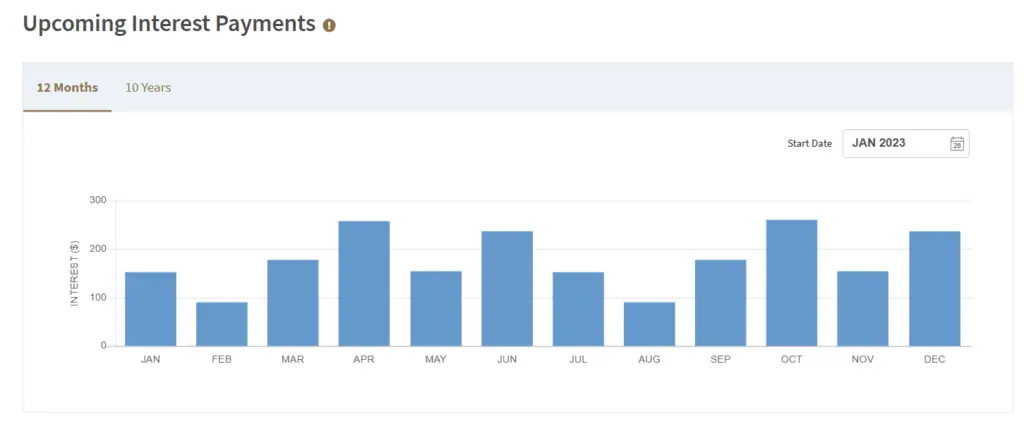This screenshot has width=1024, height=436.
Task: Select the AUG interest bar
Action: 650,324
